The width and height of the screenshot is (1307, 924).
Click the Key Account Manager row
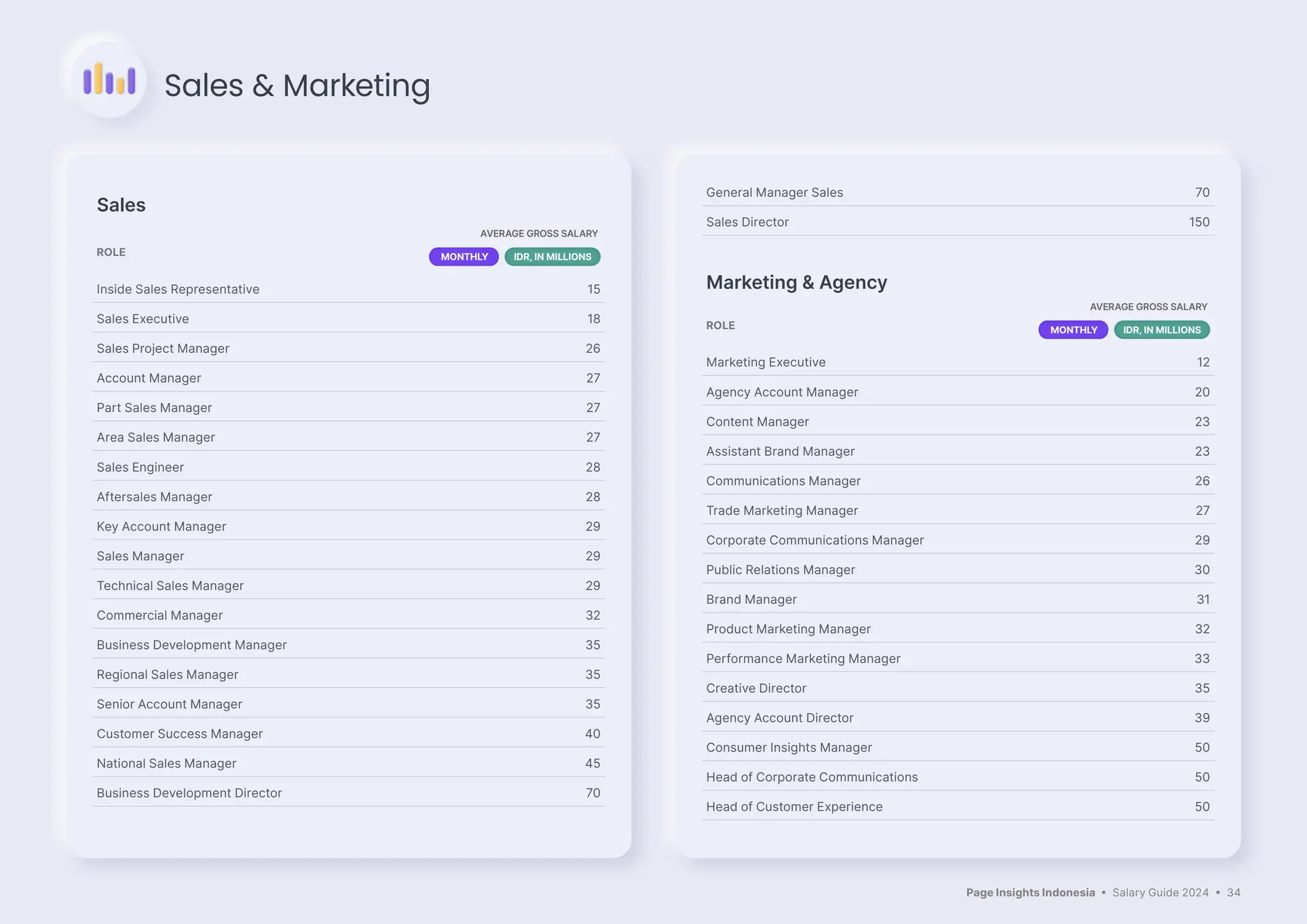pyautogui.click(x=161, y=526)
